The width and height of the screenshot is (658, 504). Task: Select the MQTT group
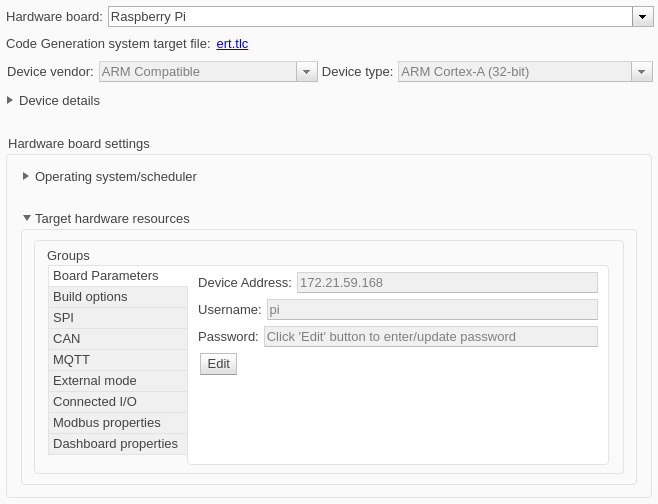pos(71,360)
